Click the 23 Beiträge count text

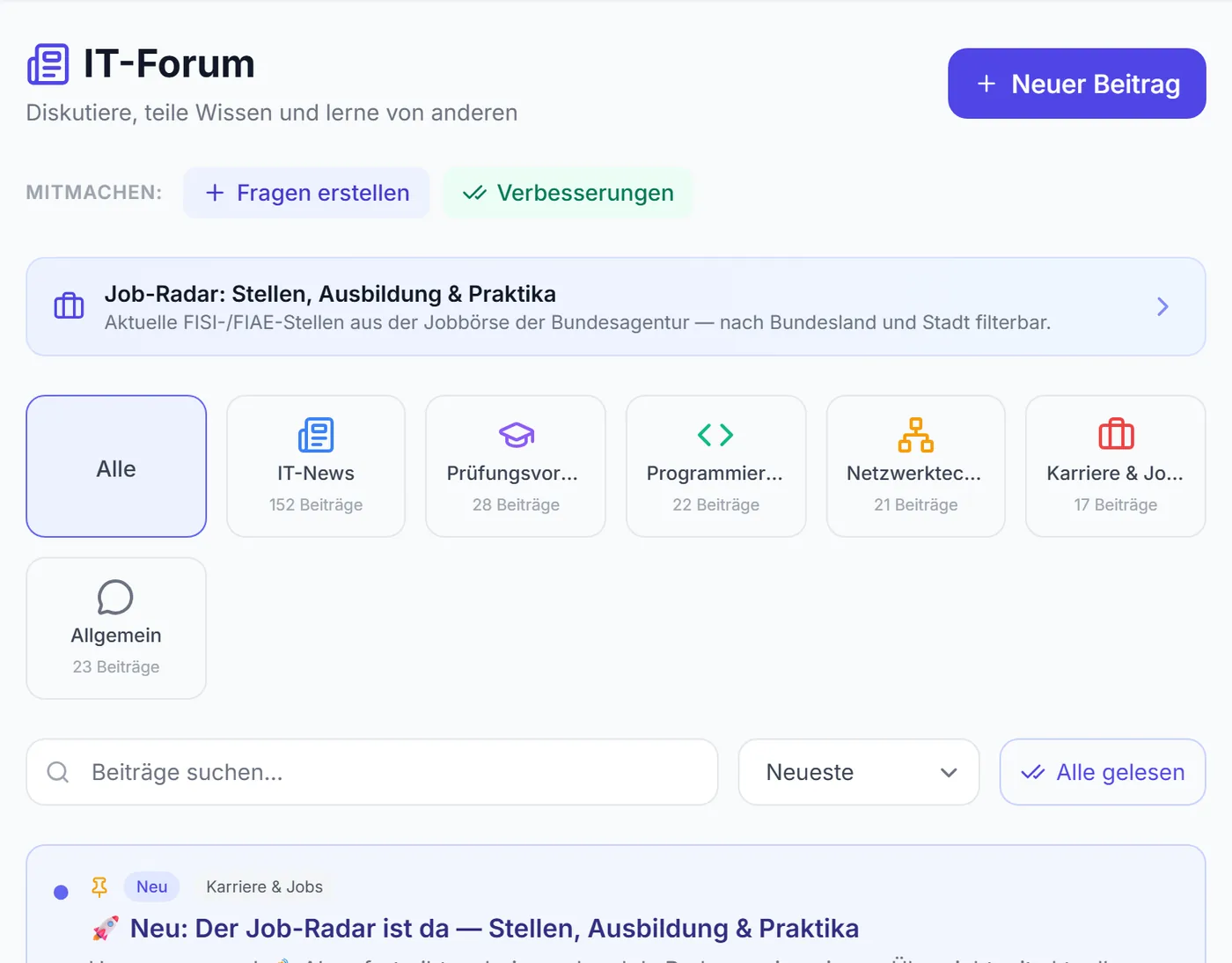coord(116,666)
